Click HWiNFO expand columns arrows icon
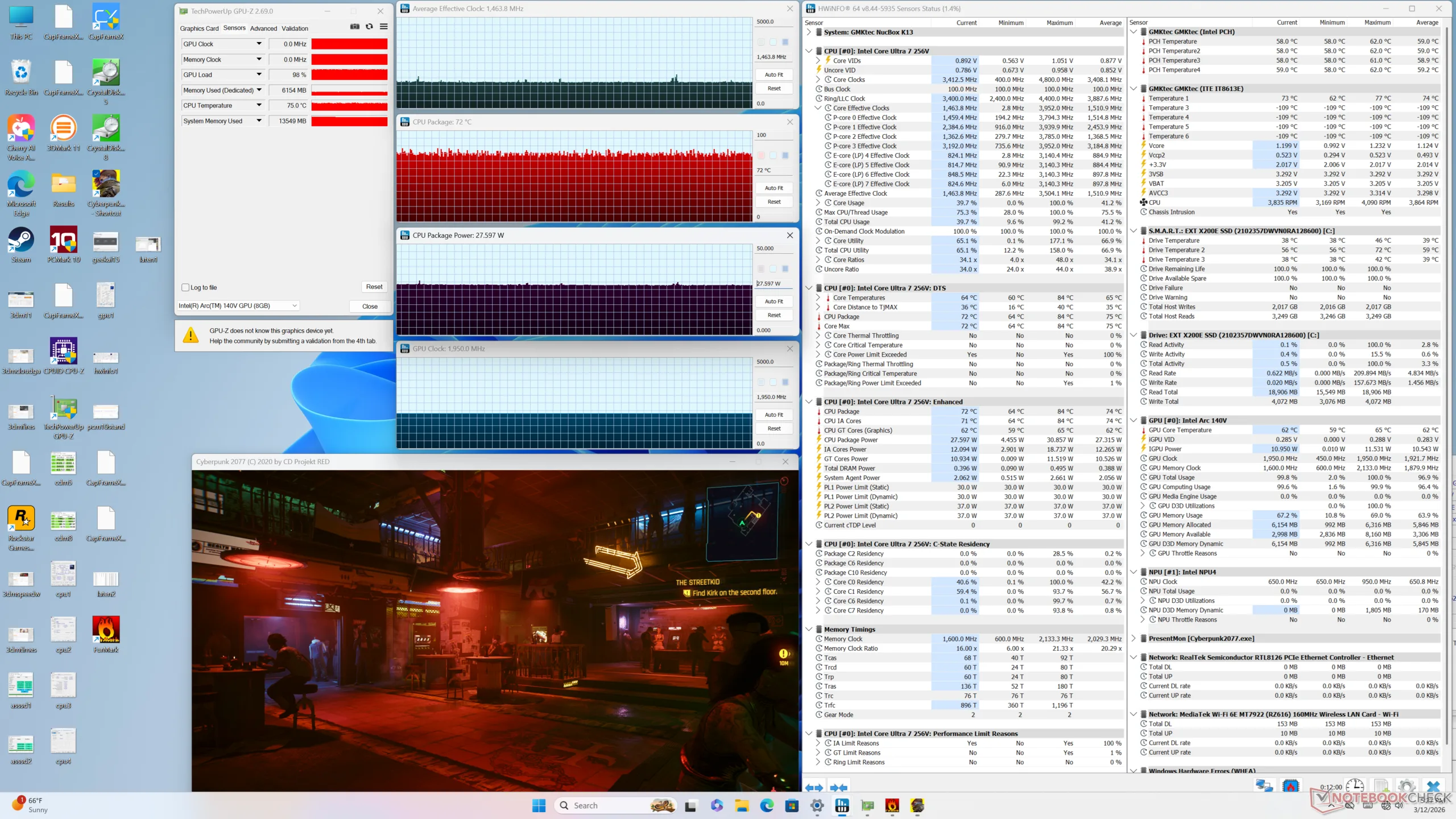This screenshot has width=1456, height=819. pyautogui.click(x=814, y=788)
